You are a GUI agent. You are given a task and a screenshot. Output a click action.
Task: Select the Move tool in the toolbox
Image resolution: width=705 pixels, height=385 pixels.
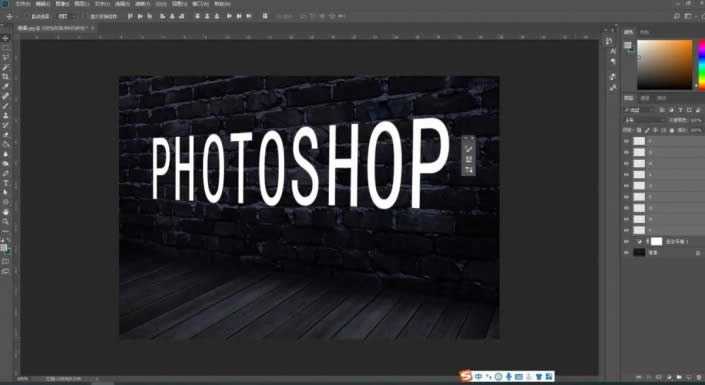tap(5, 38)
